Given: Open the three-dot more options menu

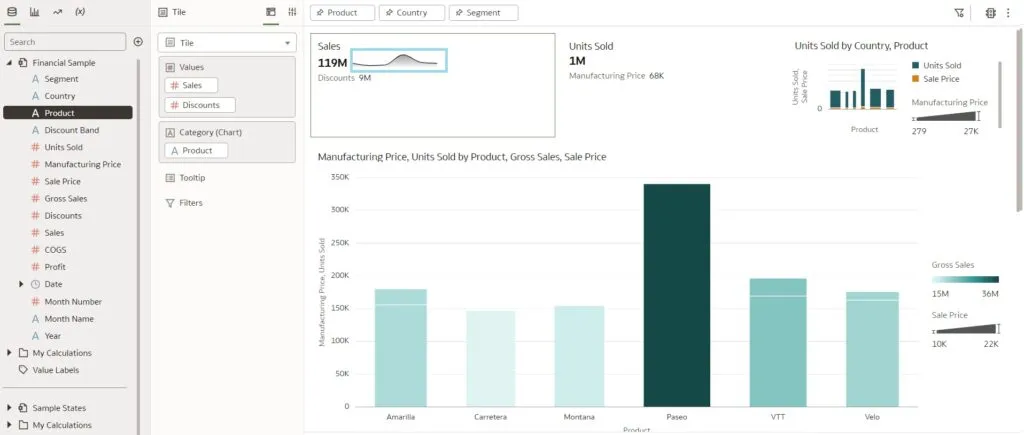Looking at the screenshot, I should click(1008, 13).
